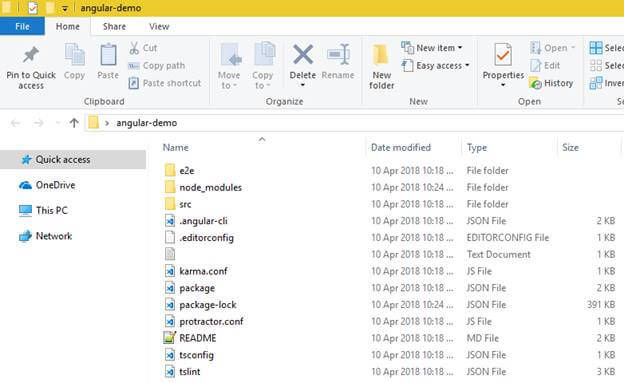Screen dimensions: 624x383
Task: Click the quick toolbar properties checkmark icon
Action: (x=33, y=8)
